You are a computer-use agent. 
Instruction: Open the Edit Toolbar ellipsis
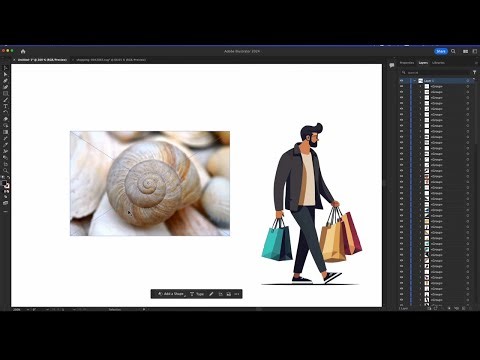click(5, 211)
